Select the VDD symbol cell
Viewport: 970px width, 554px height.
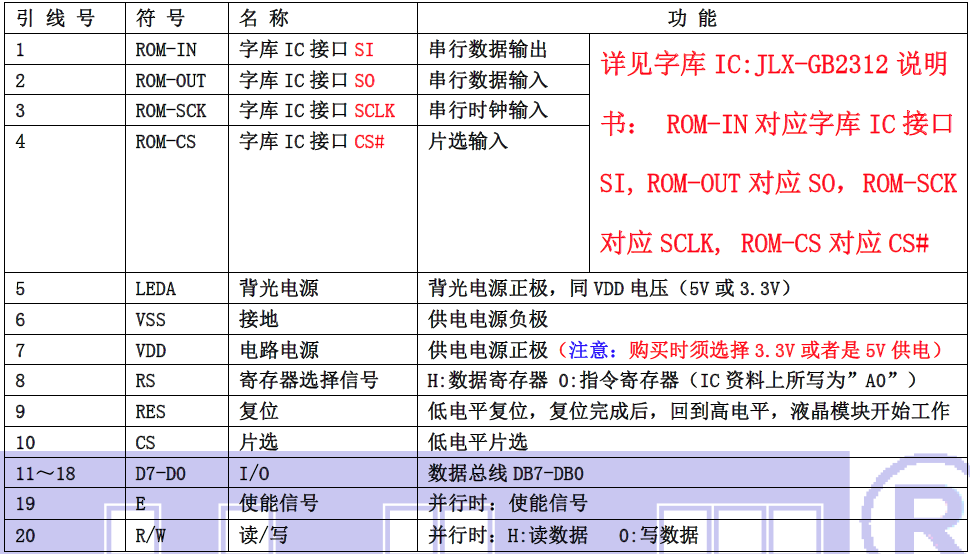pyautogui.click(x=150, y=351)
